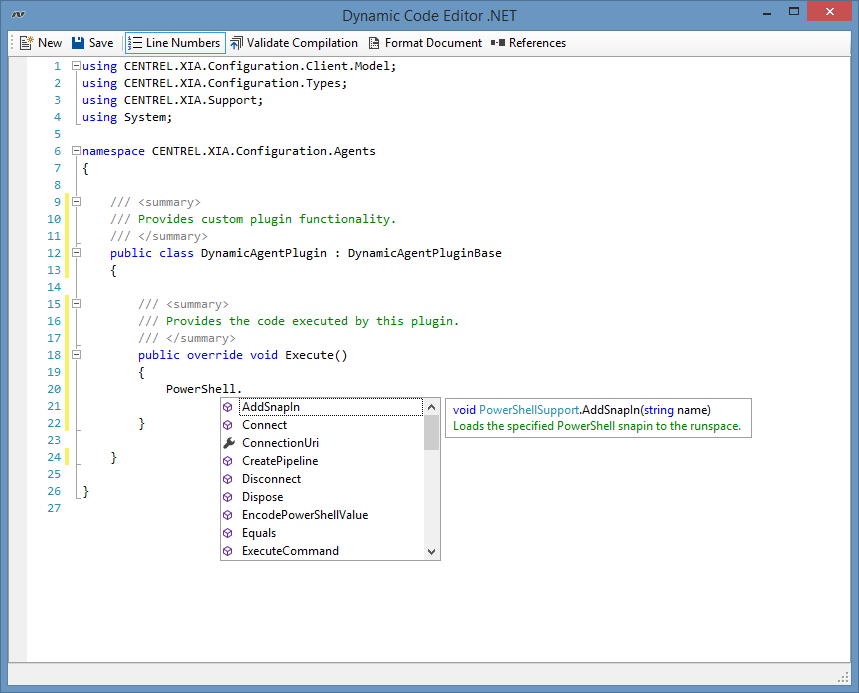Click the PowerShellSupport type in the tooltip
The height and width of the screenshot is (693, 859).
(529, 410)
